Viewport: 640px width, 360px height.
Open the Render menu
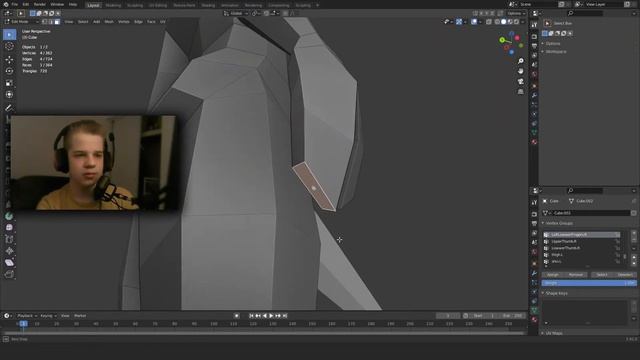(x=40, y=4)
